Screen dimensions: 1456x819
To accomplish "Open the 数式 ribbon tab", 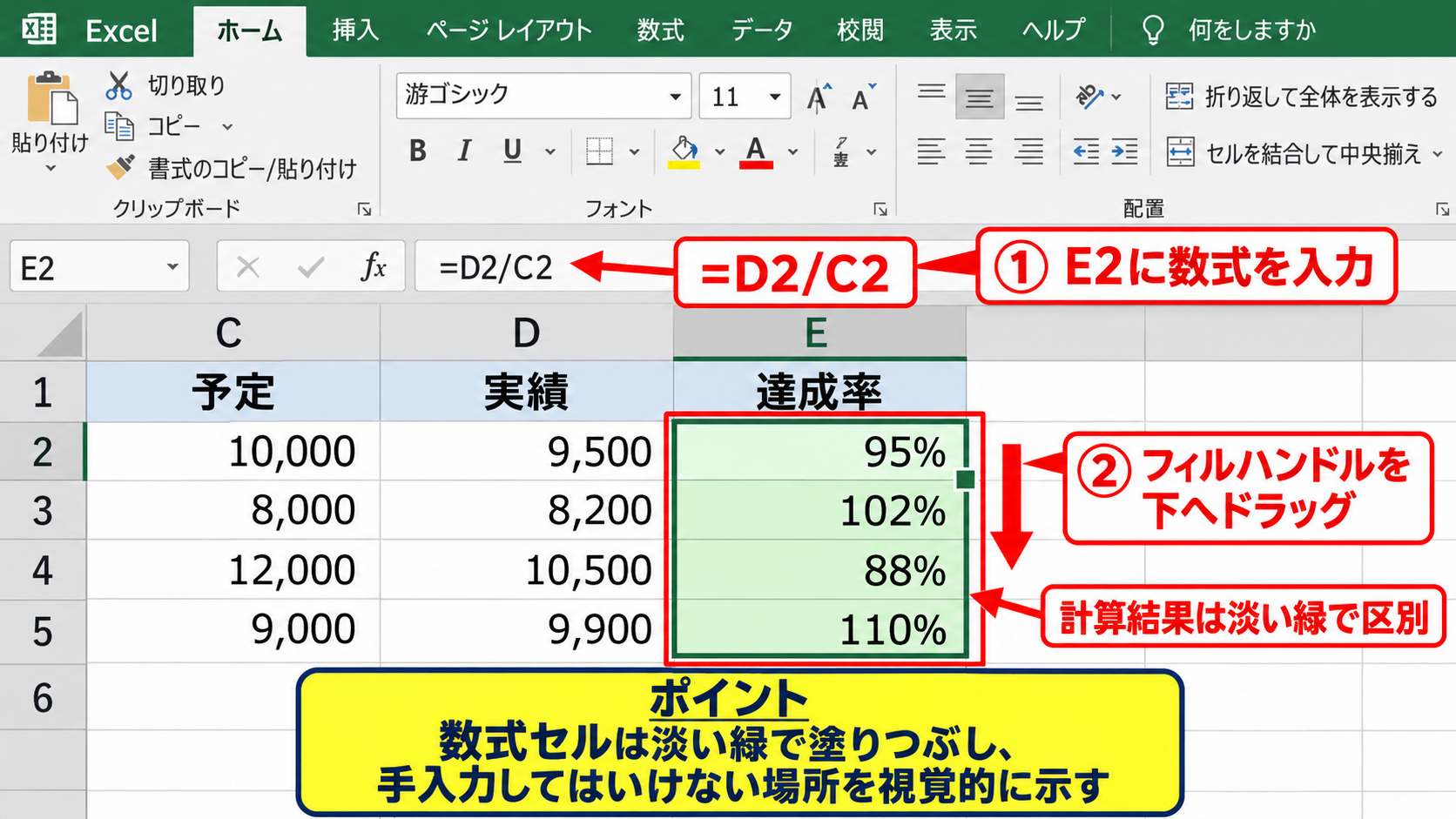I will click(x=660, y=30).
